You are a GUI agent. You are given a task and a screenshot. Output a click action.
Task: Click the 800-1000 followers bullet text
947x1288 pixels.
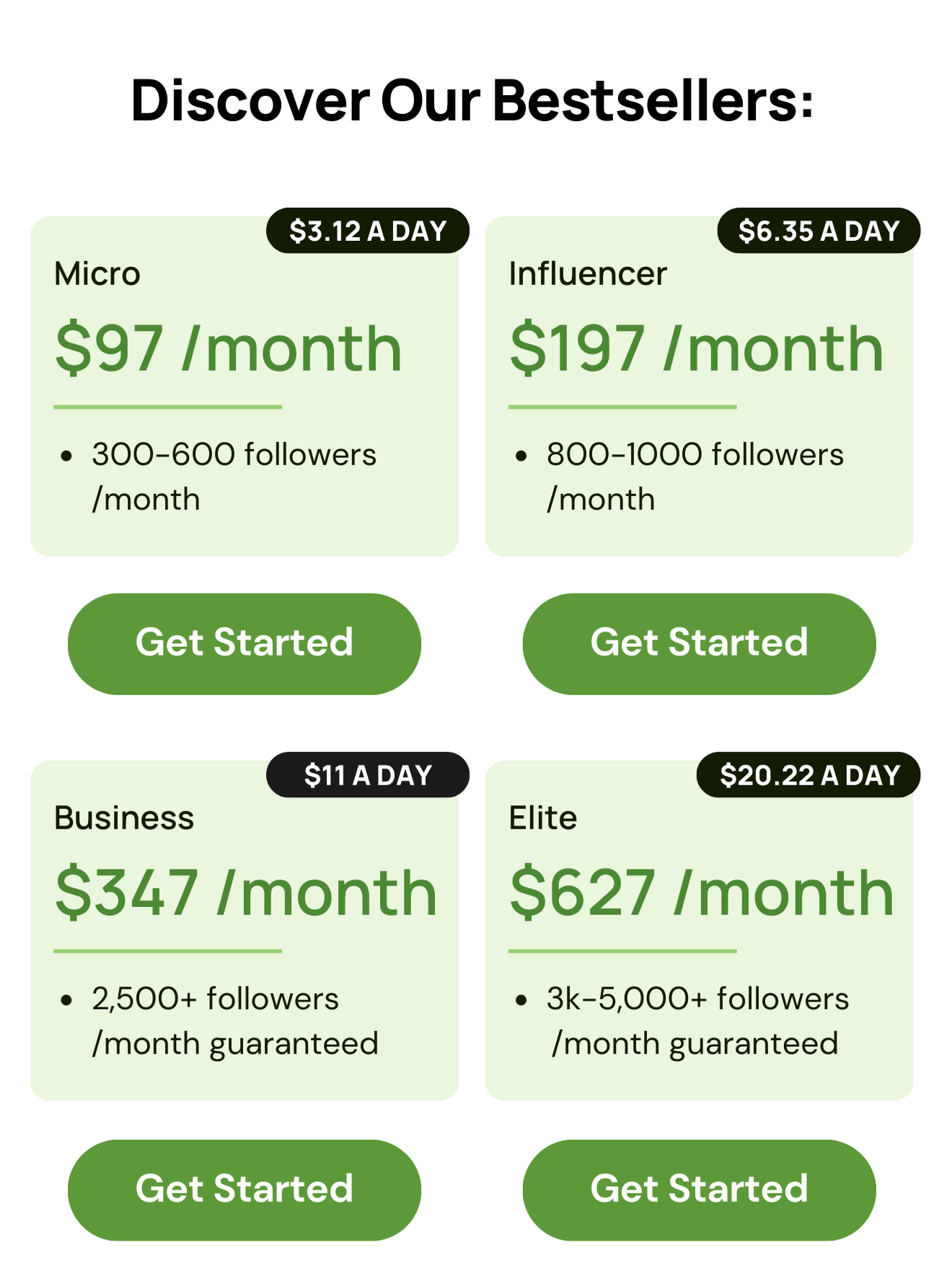coord(695,476)
